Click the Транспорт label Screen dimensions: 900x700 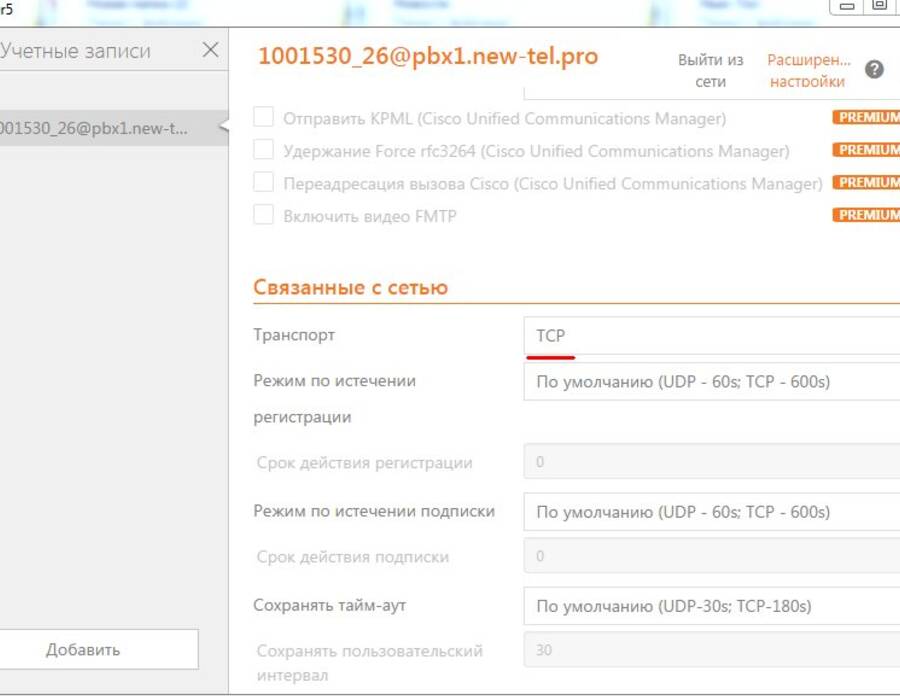pos(294,335)
